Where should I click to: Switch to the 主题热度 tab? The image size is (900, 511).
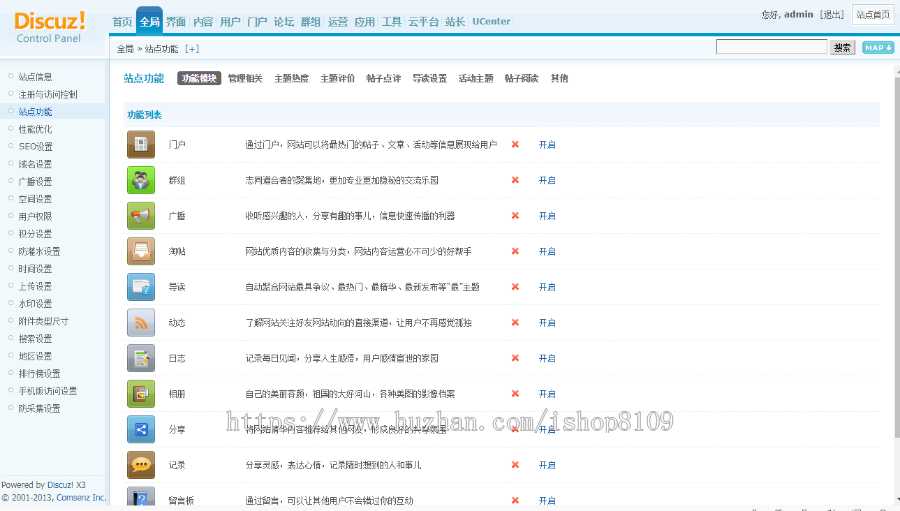(x=291, y=78)
